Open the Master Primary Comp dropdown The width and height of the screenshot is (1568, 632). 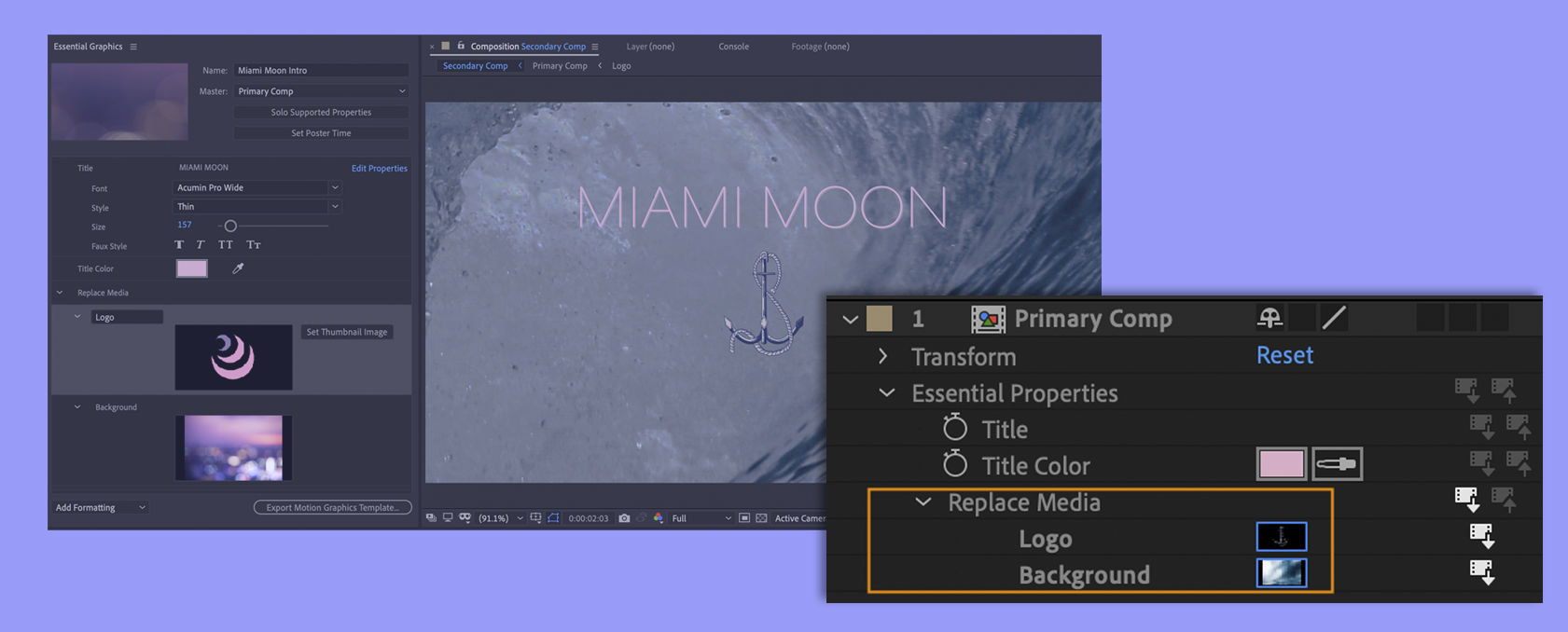click(321, 91)
